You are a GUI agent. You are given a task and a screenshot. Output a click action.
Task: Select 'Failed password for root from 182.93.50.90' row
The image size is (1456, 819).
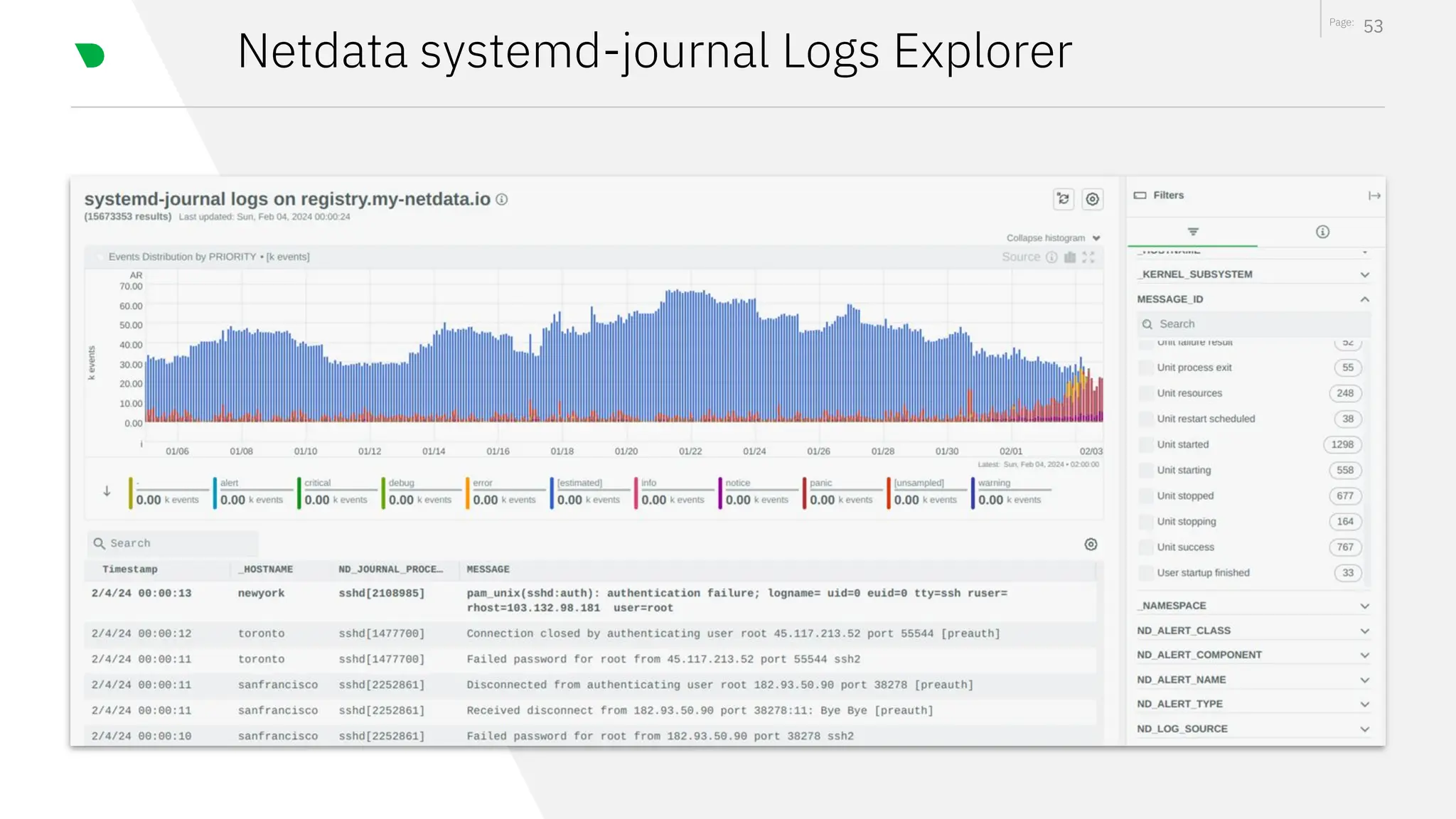pos(590,736)
